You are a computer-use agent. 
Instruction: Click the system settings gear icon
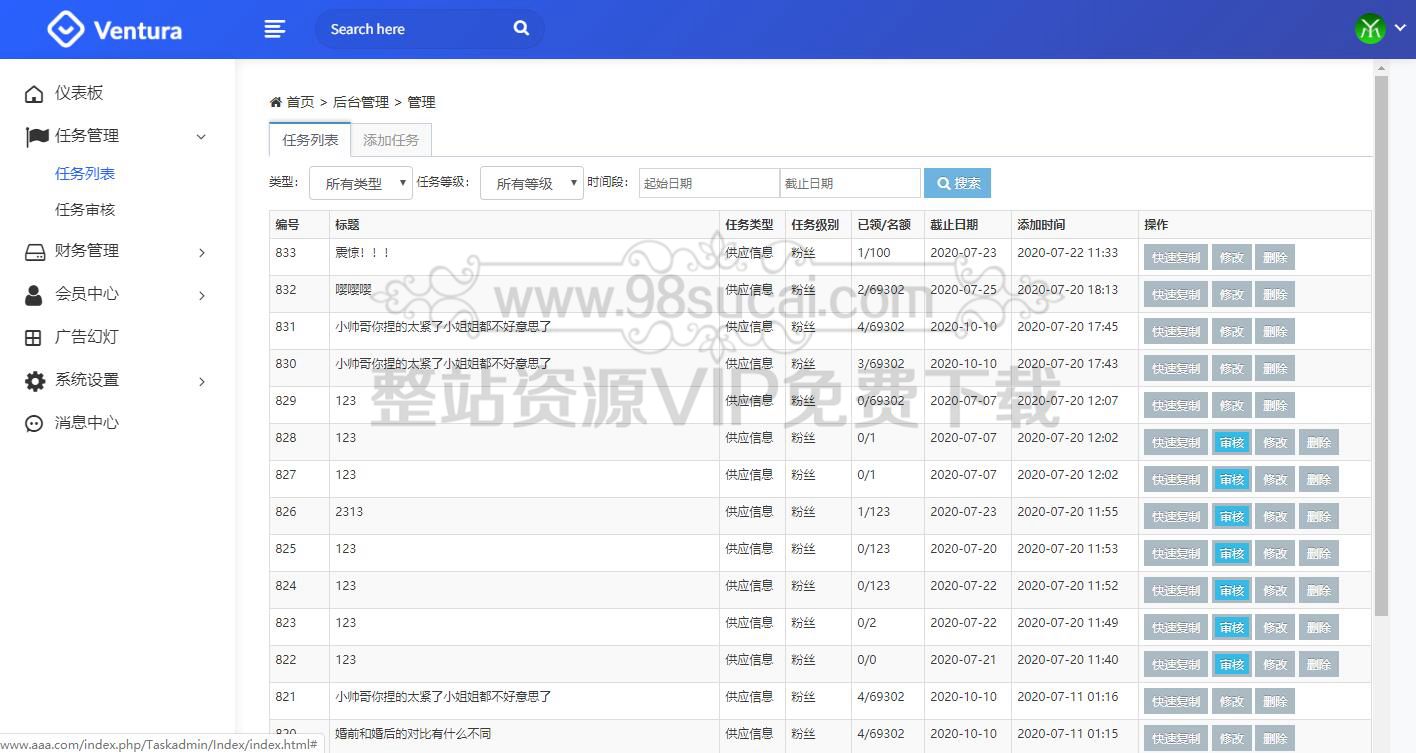(x=35, y=381)
